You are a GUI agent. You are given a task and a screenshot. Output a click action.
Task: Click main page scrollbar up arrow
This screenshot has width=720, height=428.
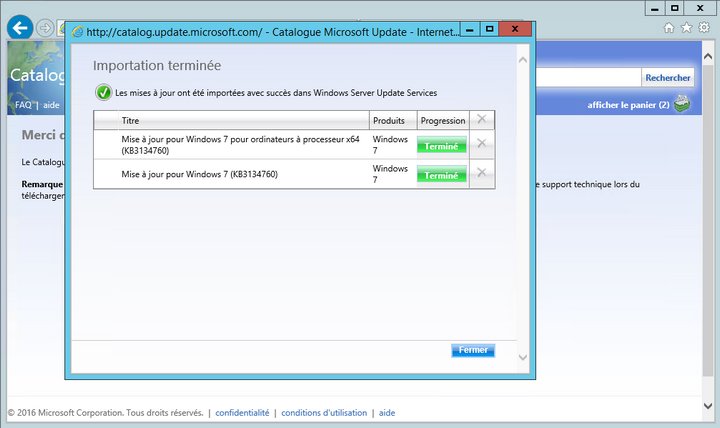(x=708, y=56)
